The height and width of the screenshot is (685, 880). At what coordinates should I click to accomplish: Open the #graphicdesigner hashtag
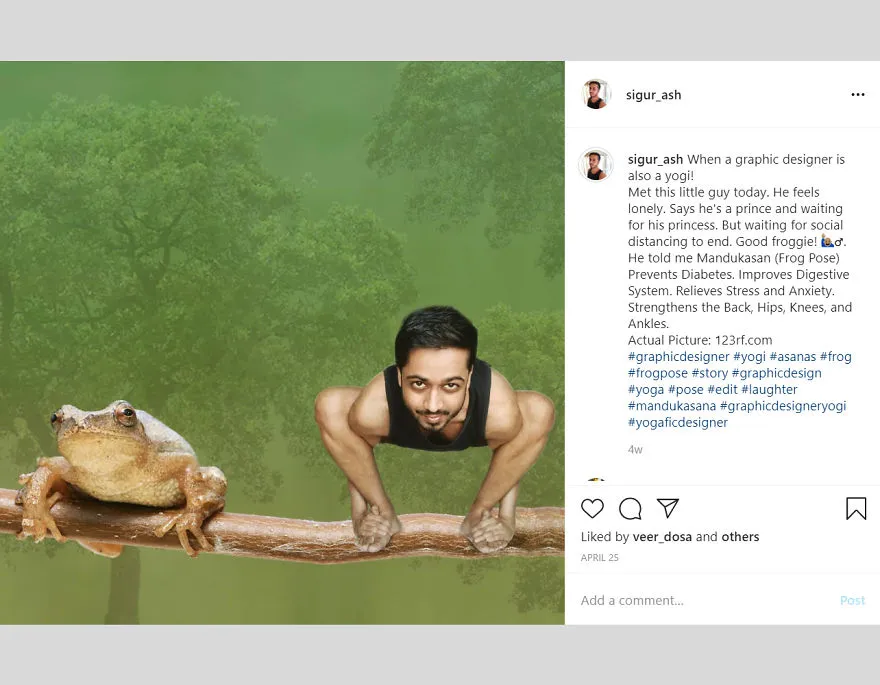click(x=679, y=356)
